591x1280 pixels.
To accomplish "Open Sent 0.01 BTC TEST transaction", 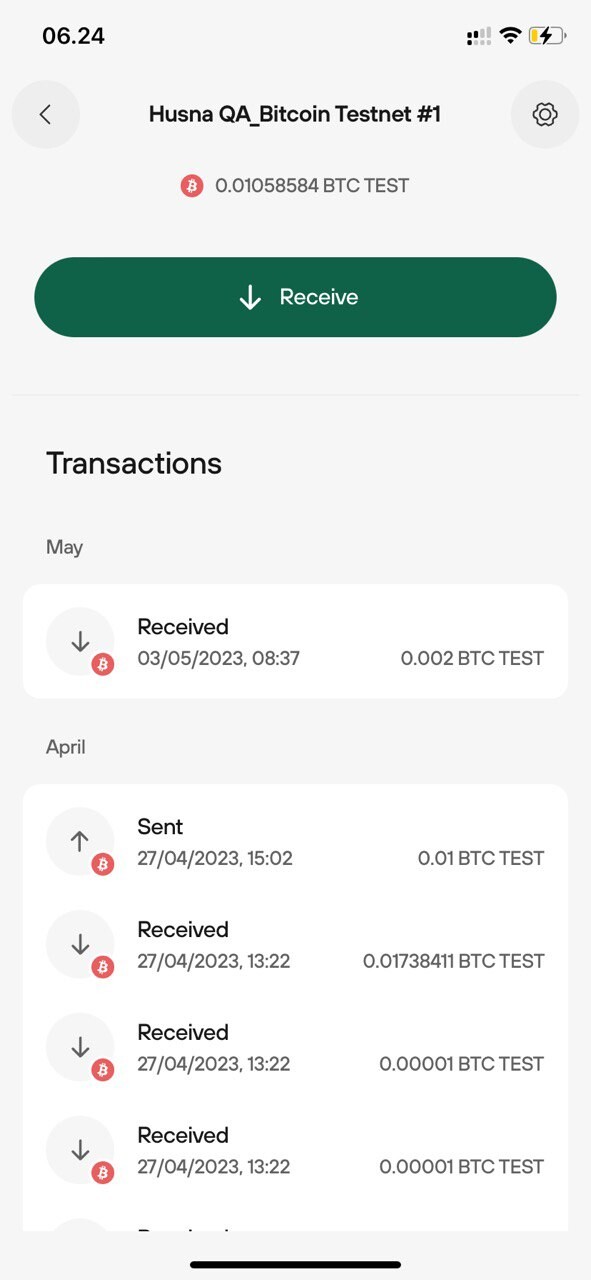I will pyautogui.click(x=295, y=841).
